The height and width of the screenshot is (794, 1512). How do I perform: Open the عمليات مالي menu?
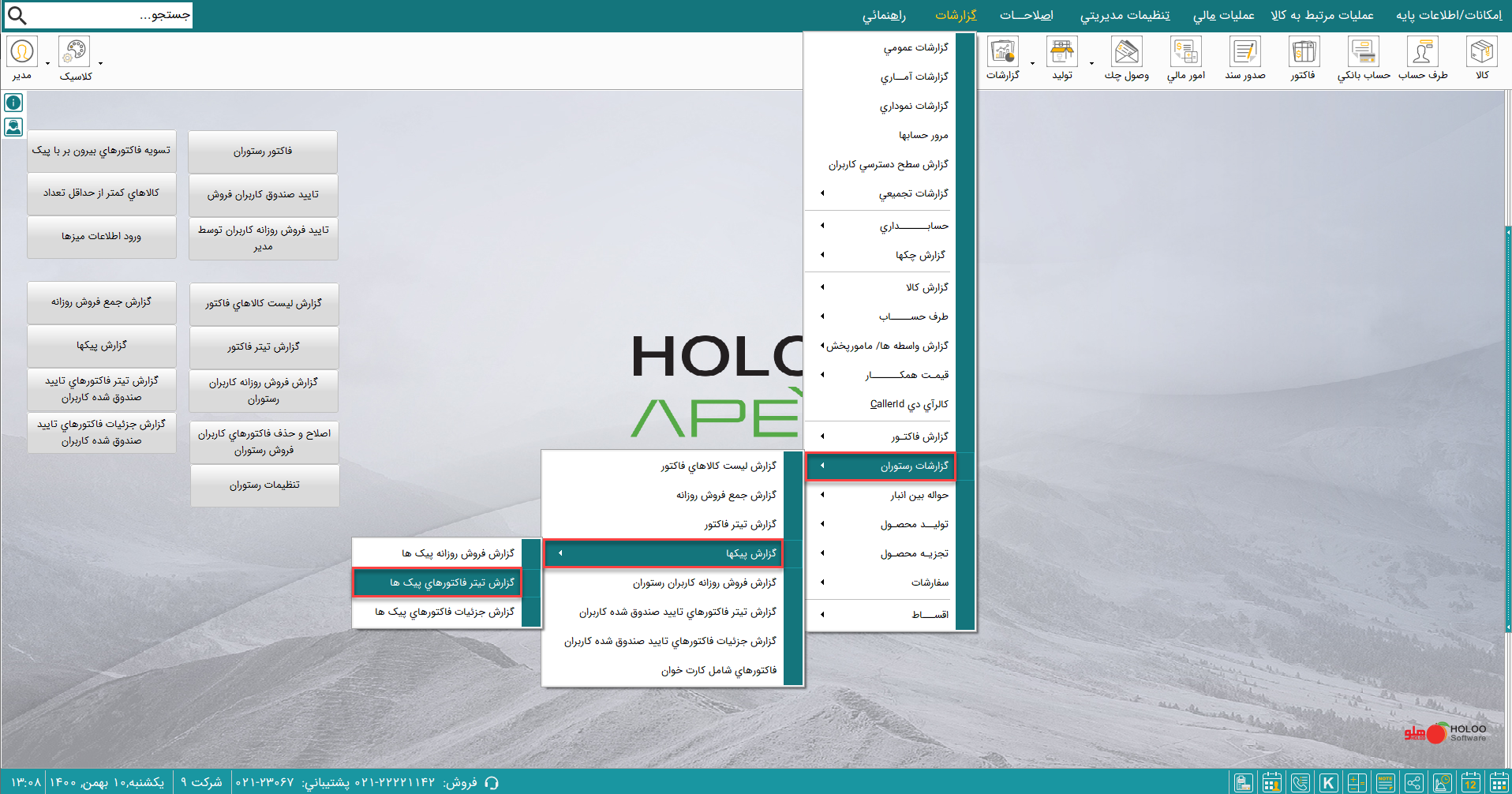click(x=1223, y=15)
